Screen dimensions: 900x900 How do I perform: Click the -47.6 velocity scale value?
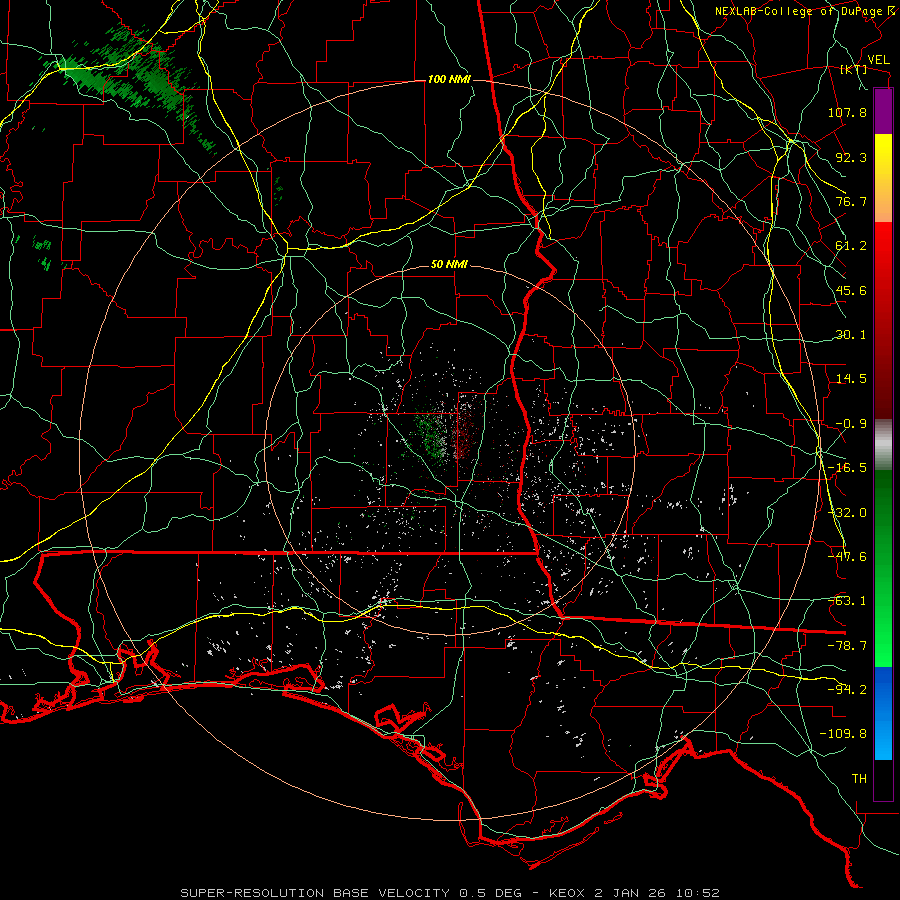click(x=847, y=557)
